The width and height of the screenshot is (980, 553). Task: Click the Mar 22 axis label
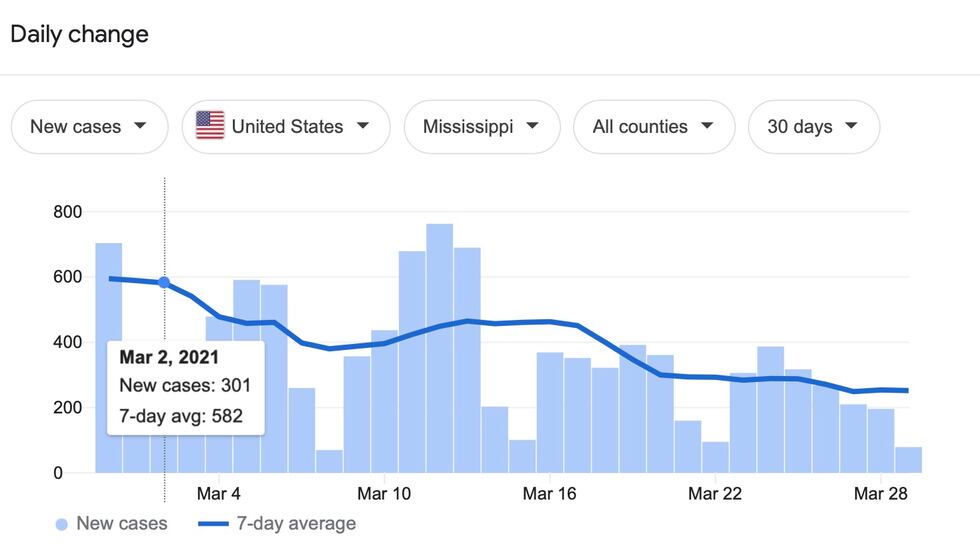point(716,494)
